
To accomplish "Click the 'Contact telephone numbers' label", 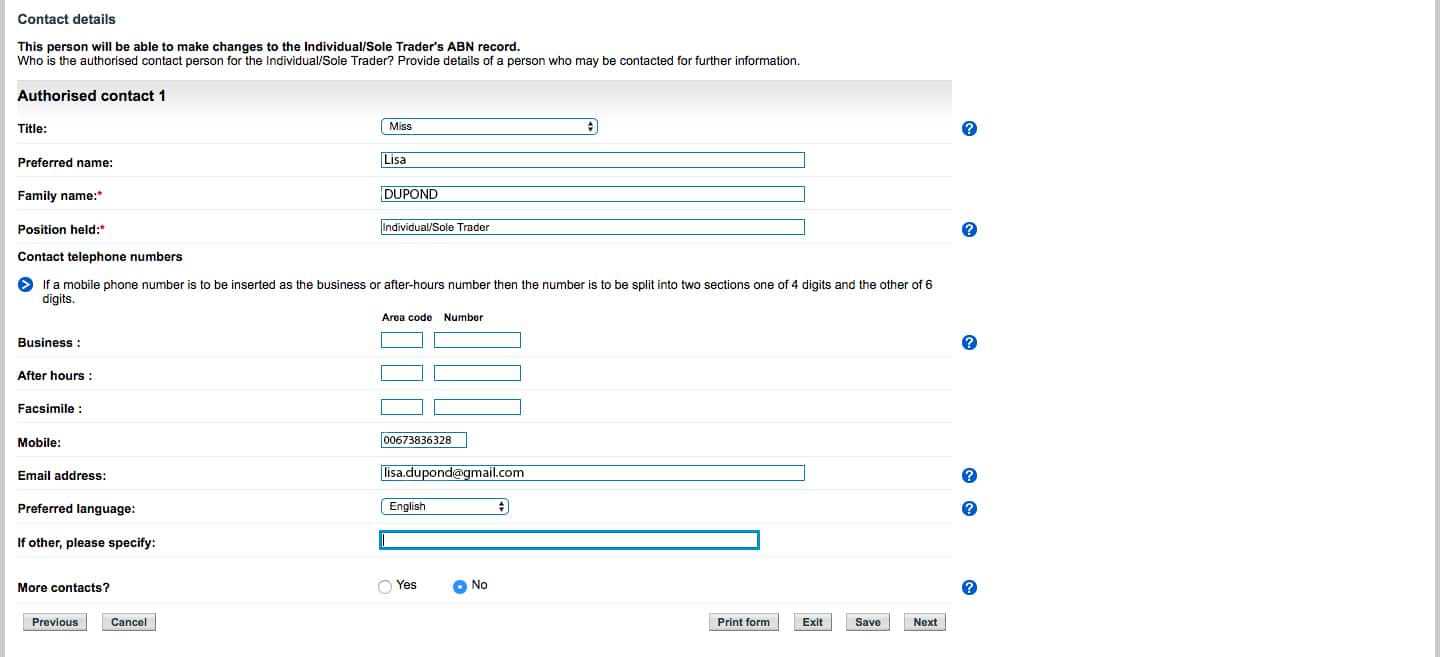I will [x=100, y=257].
